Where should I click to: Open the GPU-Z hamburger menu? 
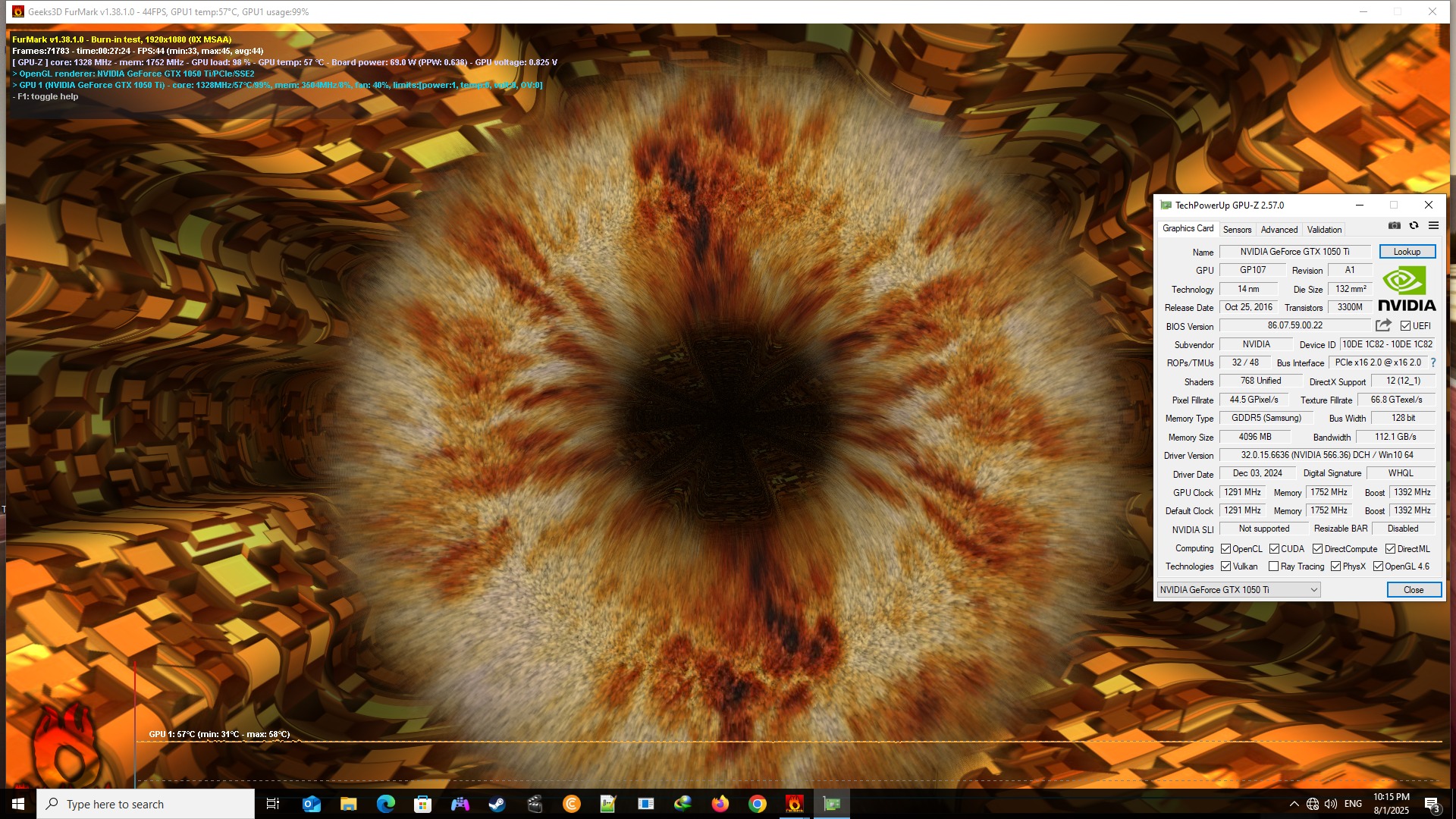pyautogui.click(x=1433, y=225)
